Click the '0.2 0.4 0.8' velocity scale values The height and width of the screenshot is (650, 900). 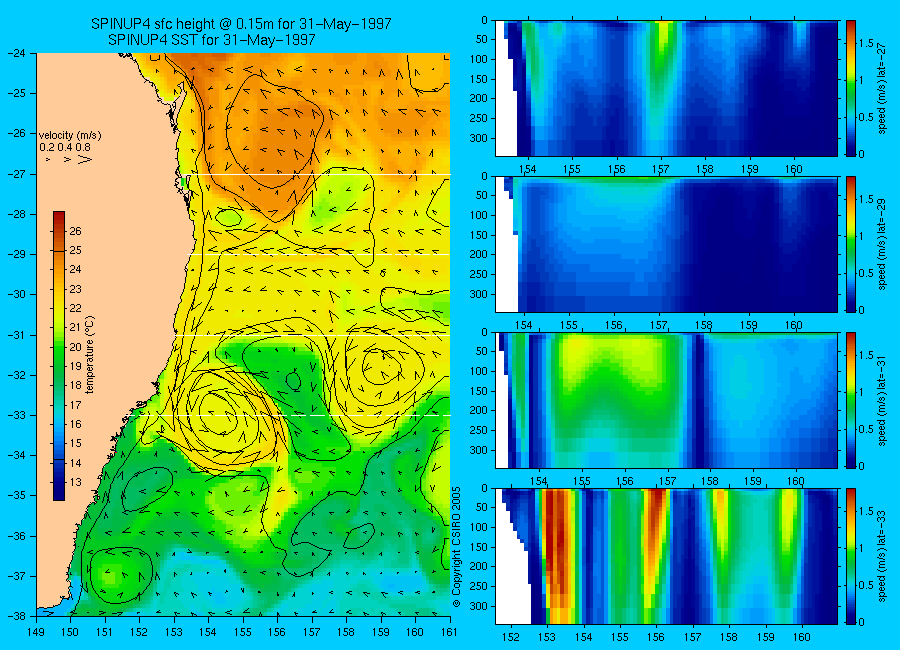(65, 148)
